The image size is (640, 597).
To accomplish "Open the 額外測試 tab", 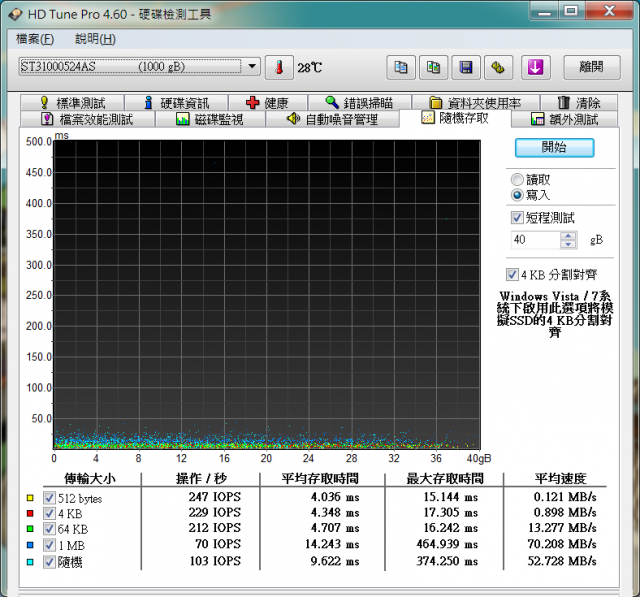I will pyautogui.click(x=564, y=119).
